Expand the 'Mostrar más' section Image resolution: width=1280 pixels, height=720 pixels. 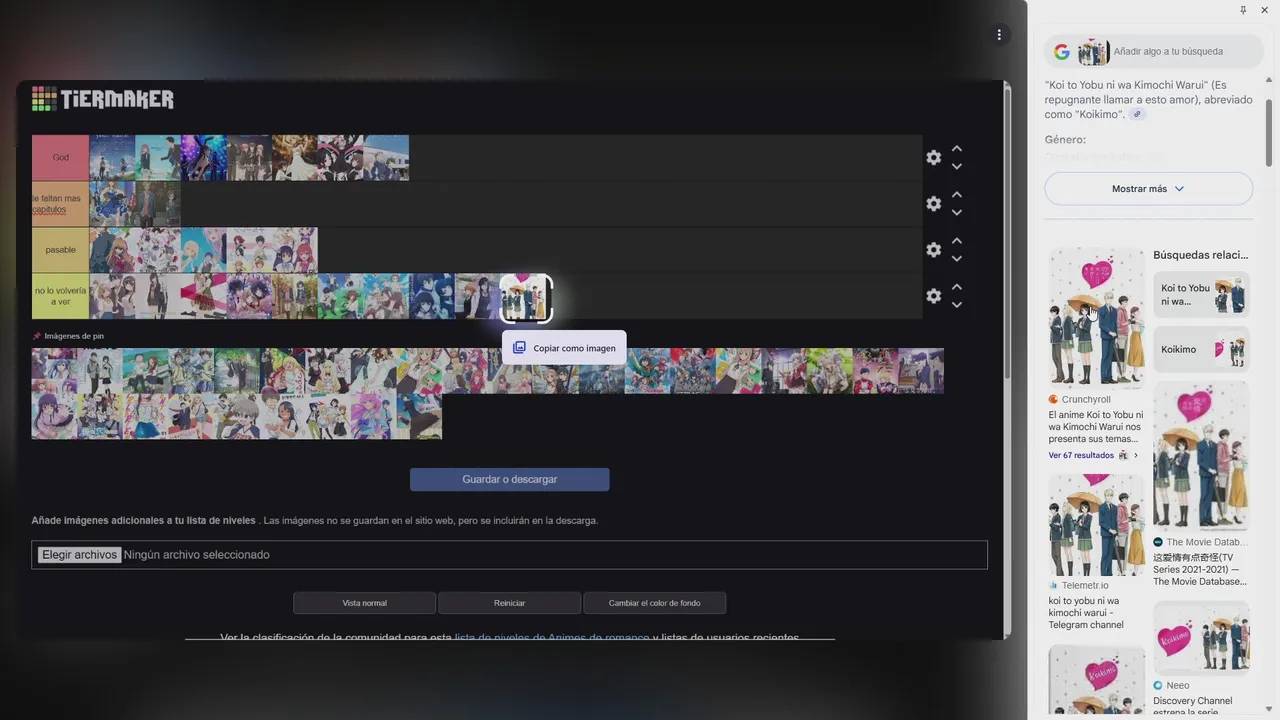click(x=1148, y=189)
